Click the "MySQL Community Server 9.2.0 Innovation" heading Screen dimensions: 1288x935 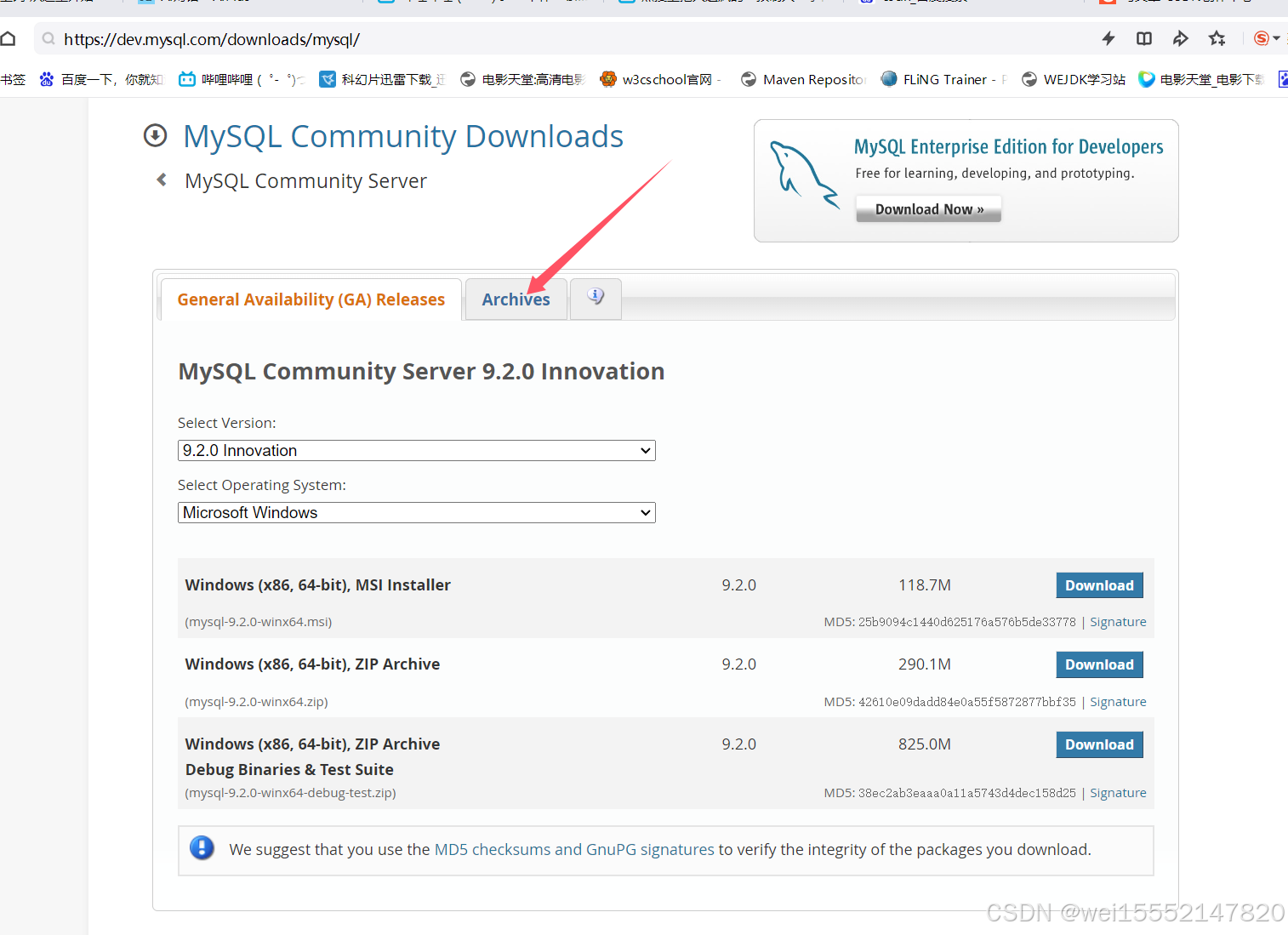(421, 372)
